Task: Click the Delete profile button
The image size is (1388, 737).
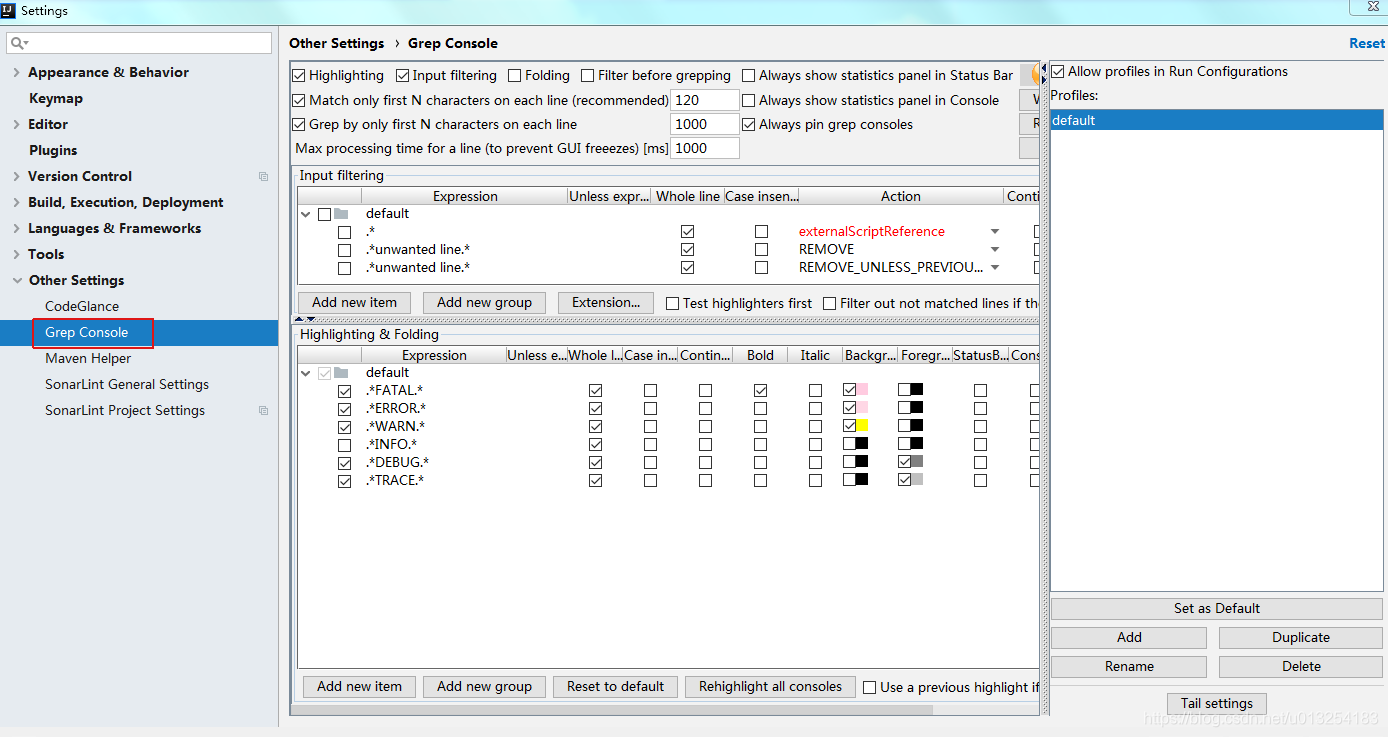Action: click(1301, 666)
